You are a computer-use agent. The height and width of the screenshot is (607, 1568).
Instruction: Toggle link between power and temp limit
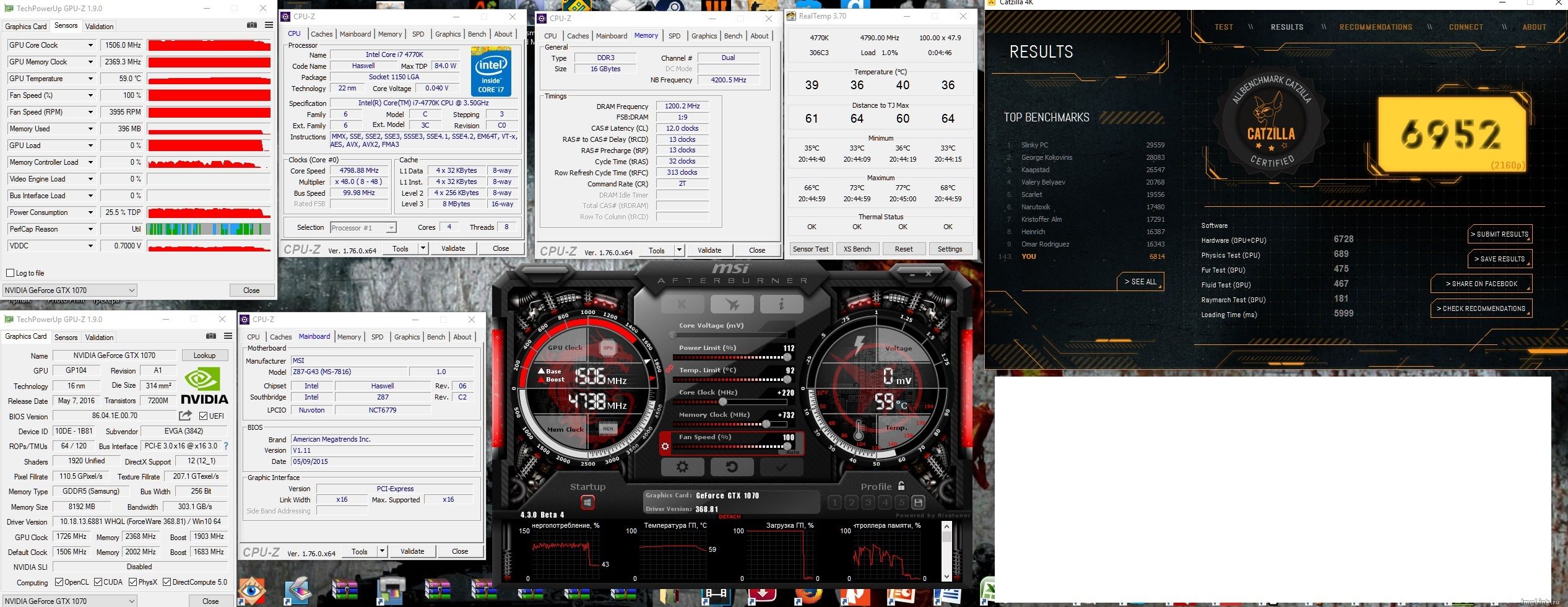(x=669, y=369)
